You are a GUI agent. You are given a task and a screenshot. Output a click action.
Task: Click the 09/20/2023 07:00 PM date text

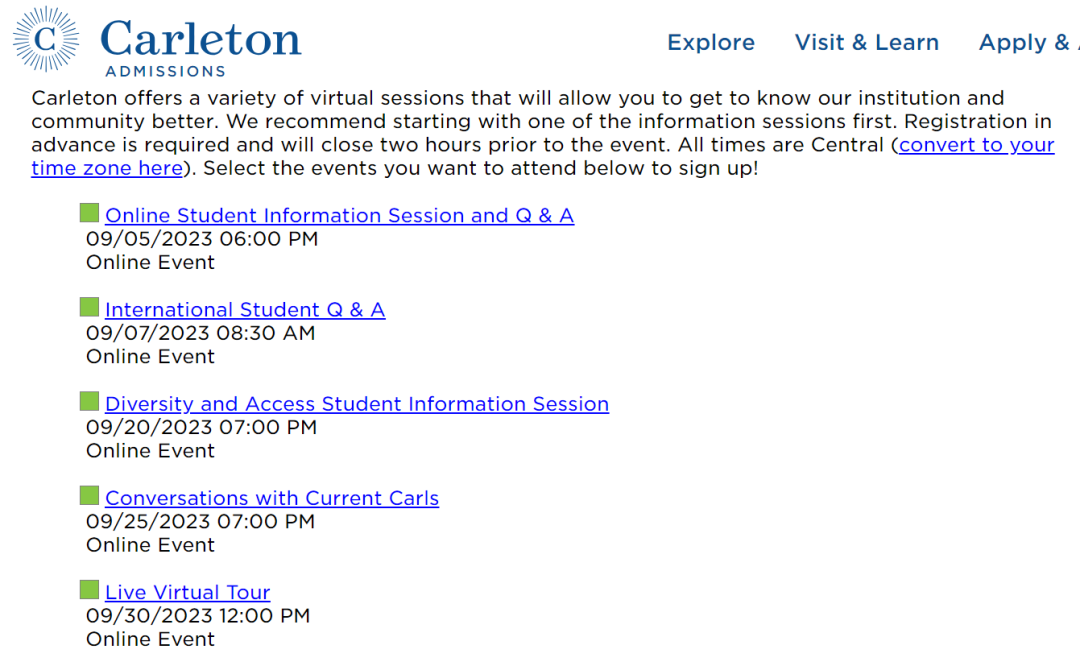tap(201, 428)
